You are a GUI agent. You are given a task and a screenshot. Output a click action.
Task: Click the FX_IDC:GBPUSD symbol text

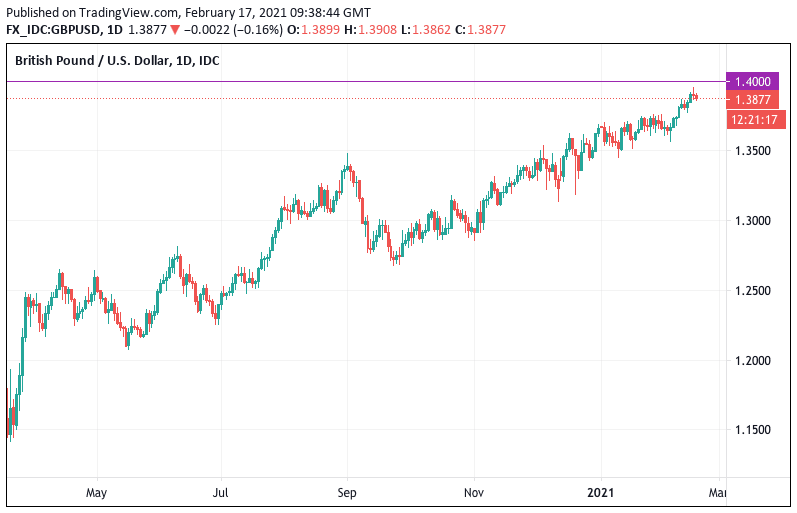coord(50,30)
